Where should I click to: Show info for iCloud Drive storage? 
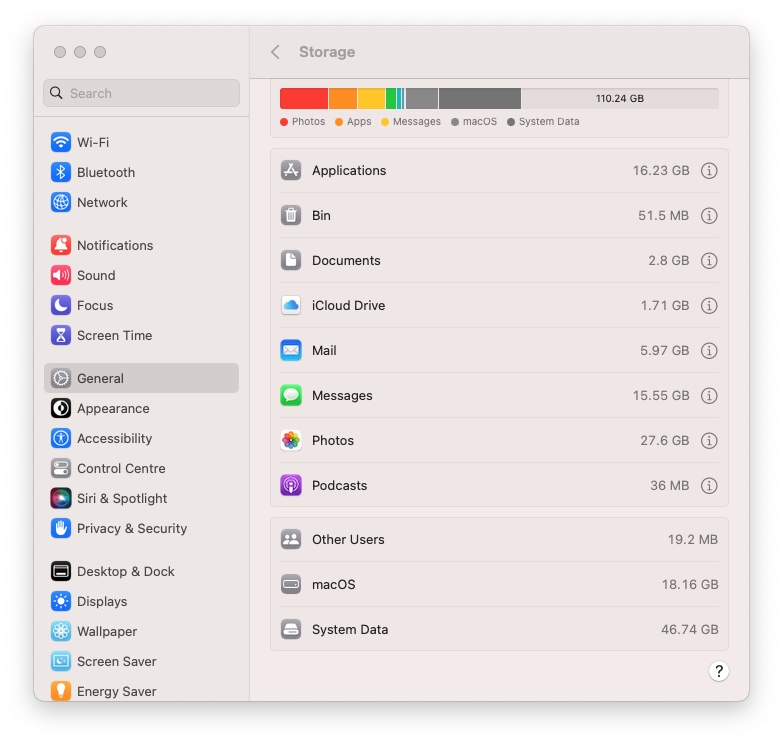(709, 306)
